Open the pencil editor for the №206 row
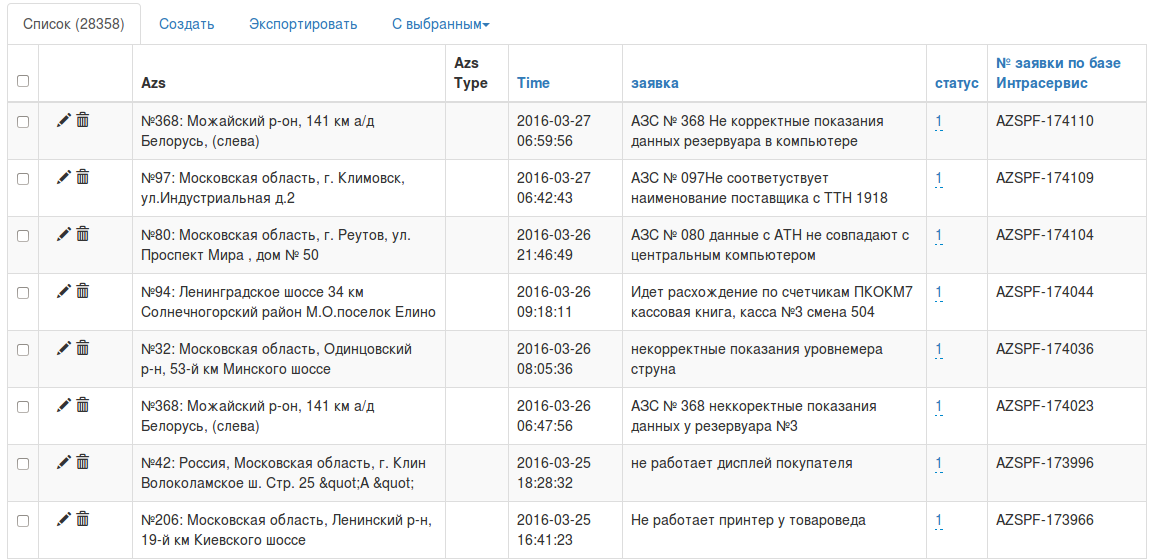1158x559 pixels. (x=64, y=519)
